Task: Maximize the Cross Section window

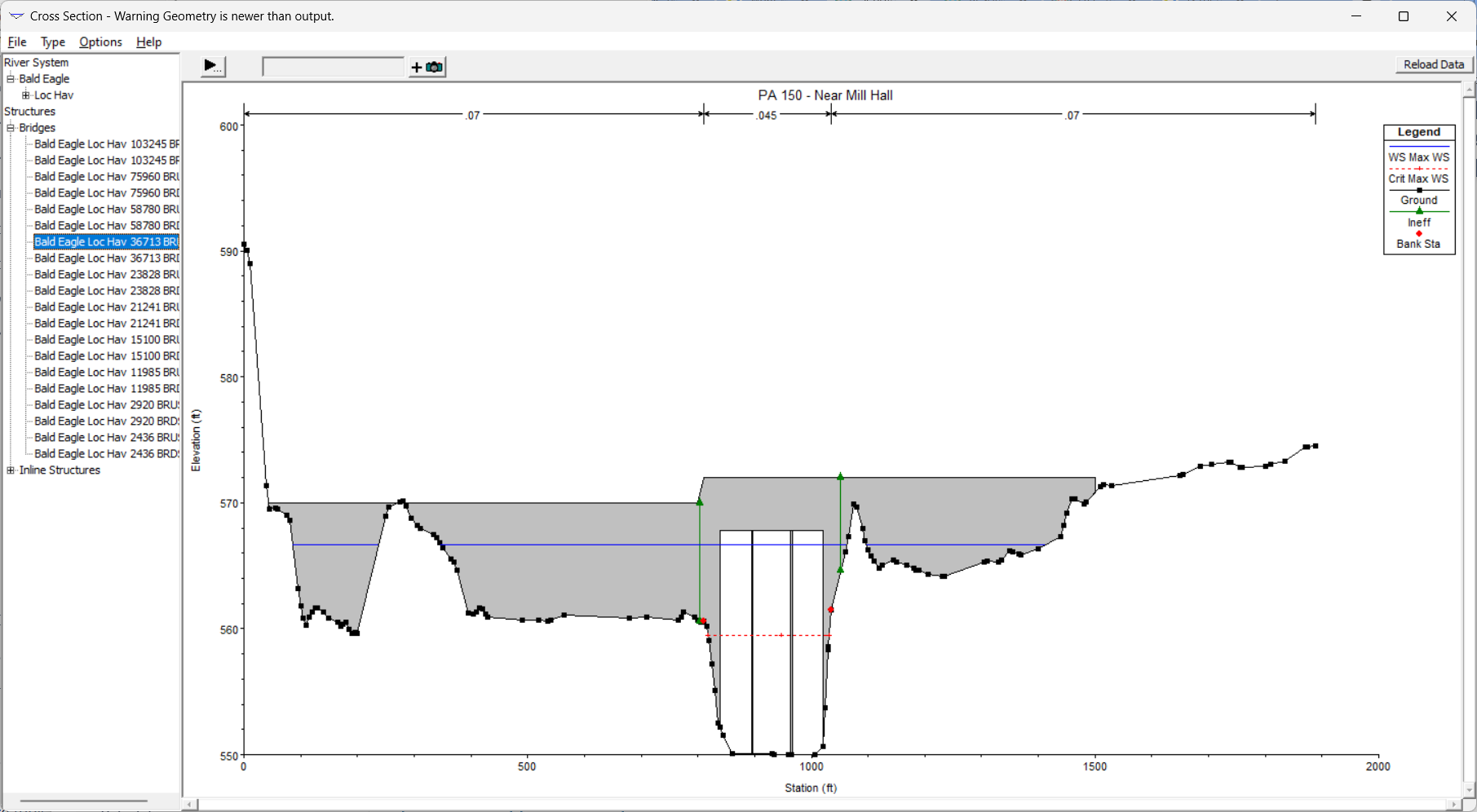Action: 1404,16
